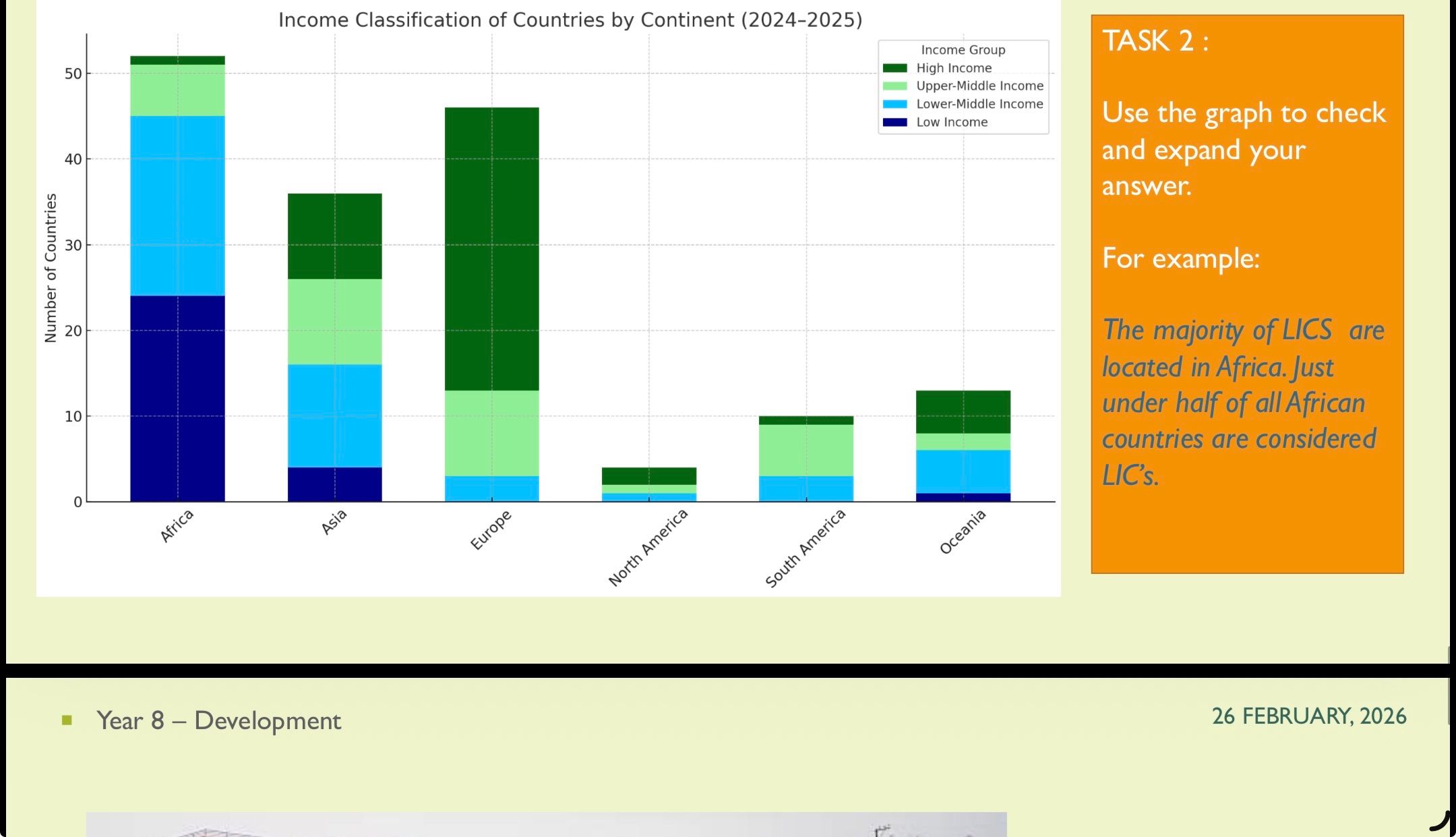The height and width of the screenshot is (837, 1456).
Task: Click the Europe x-axis label
Action: tap(491, 530)
